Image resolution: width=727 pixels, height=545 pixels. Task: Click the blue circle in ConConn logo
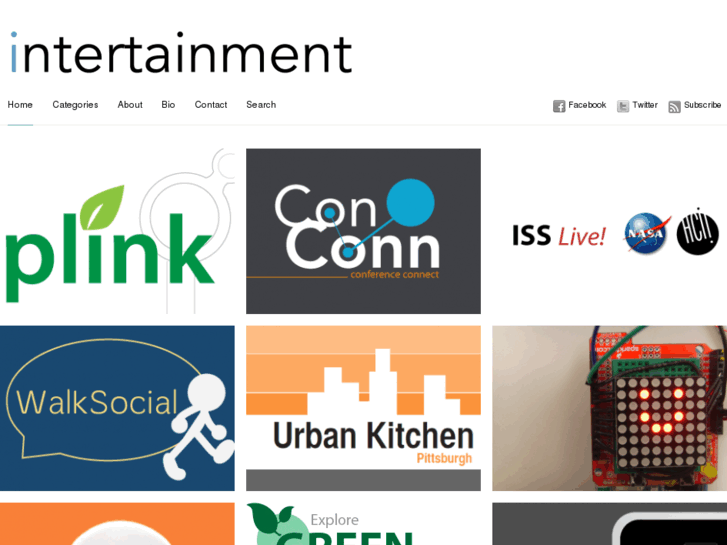pyautogui.click(x=410, y=203)
